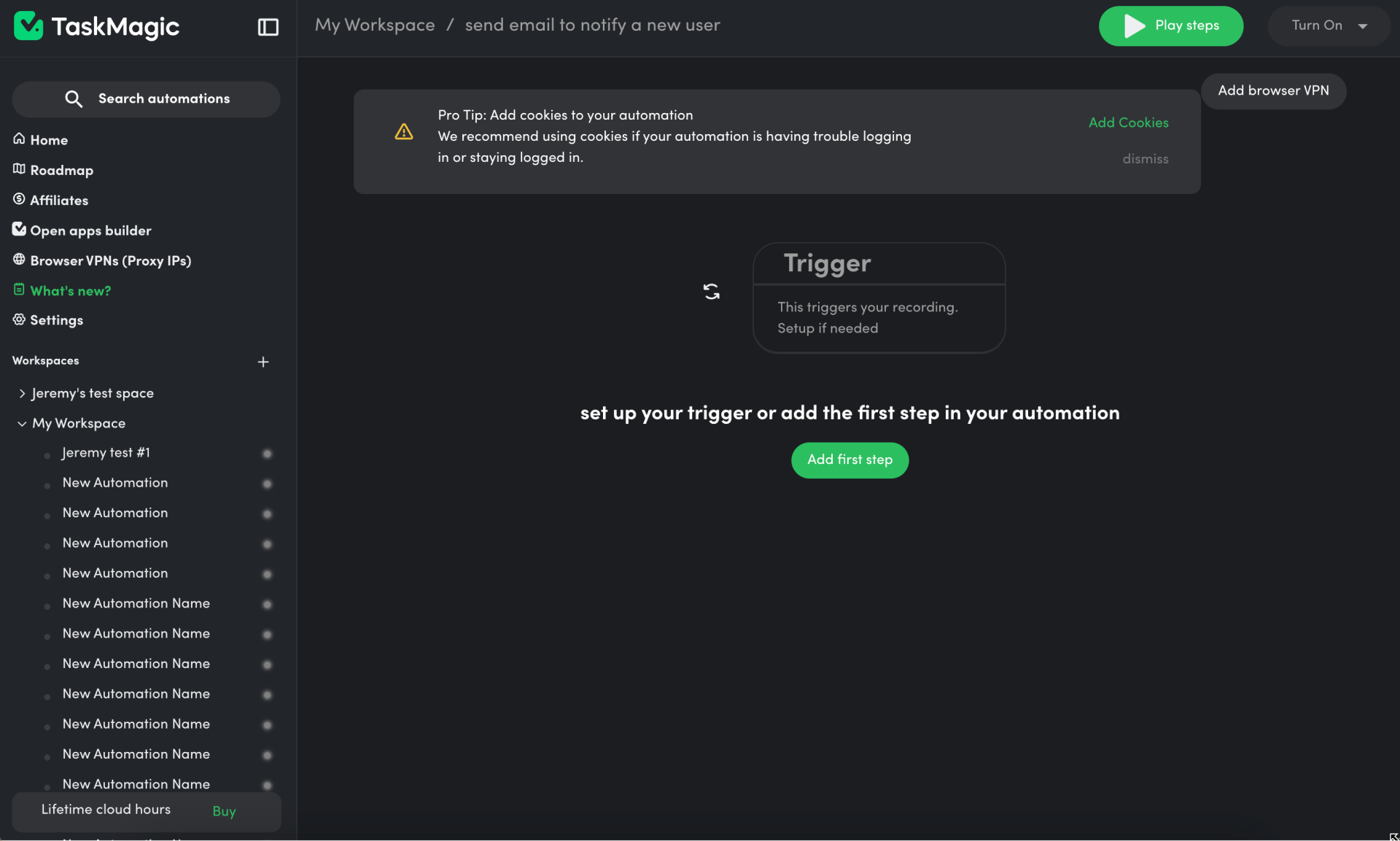Select Open apps builder menu item
Image resolution: width=1400 pixels, height=841 pixels.
click(90, 231)
